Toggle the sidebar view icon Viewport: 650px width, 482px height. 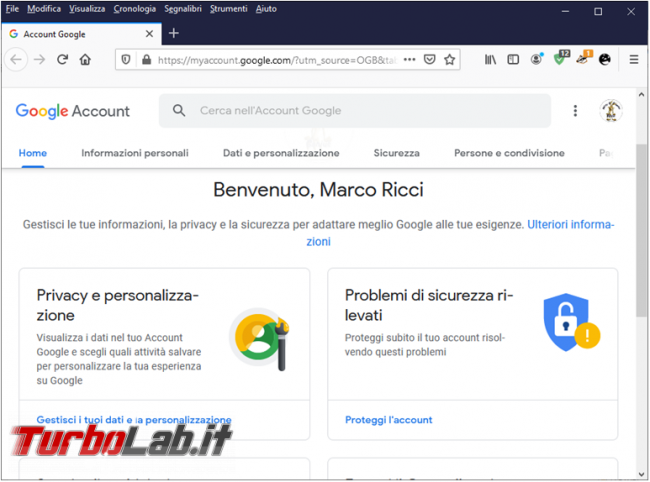[513, 60]
